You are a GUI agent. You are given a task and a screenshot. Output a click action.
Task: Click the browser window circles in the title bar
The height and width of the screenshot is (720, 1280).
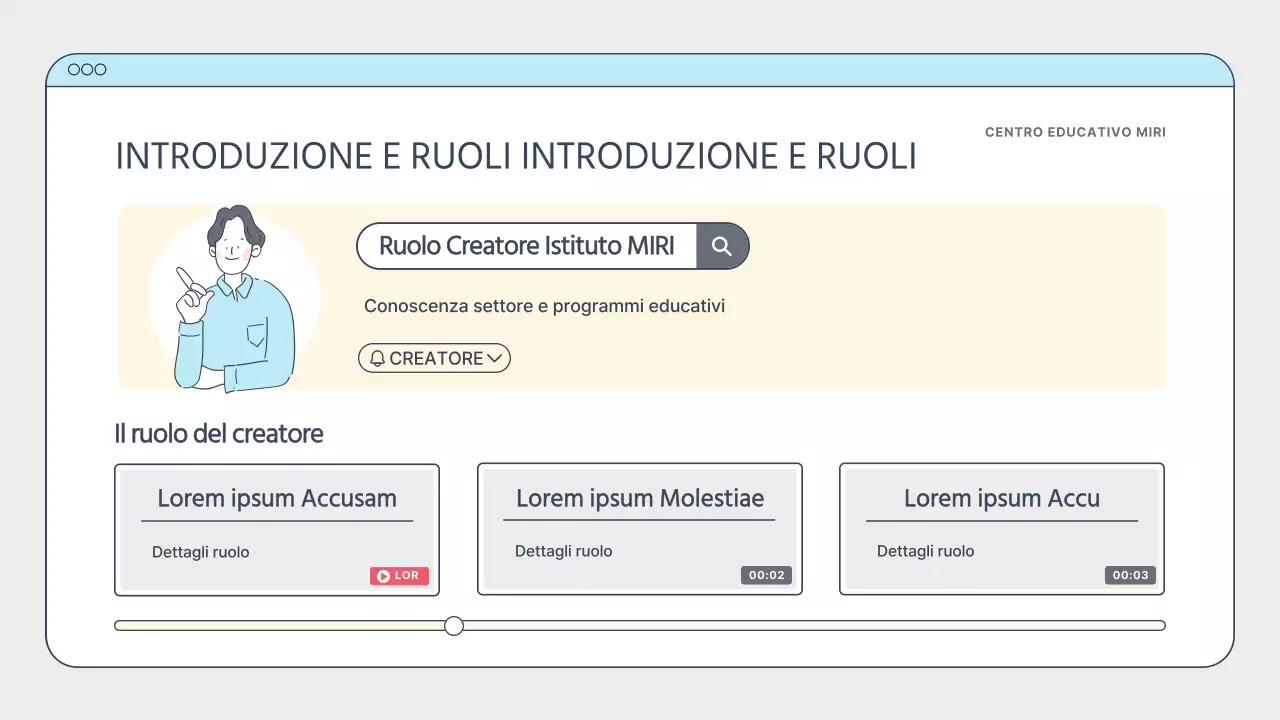point(87,69)
